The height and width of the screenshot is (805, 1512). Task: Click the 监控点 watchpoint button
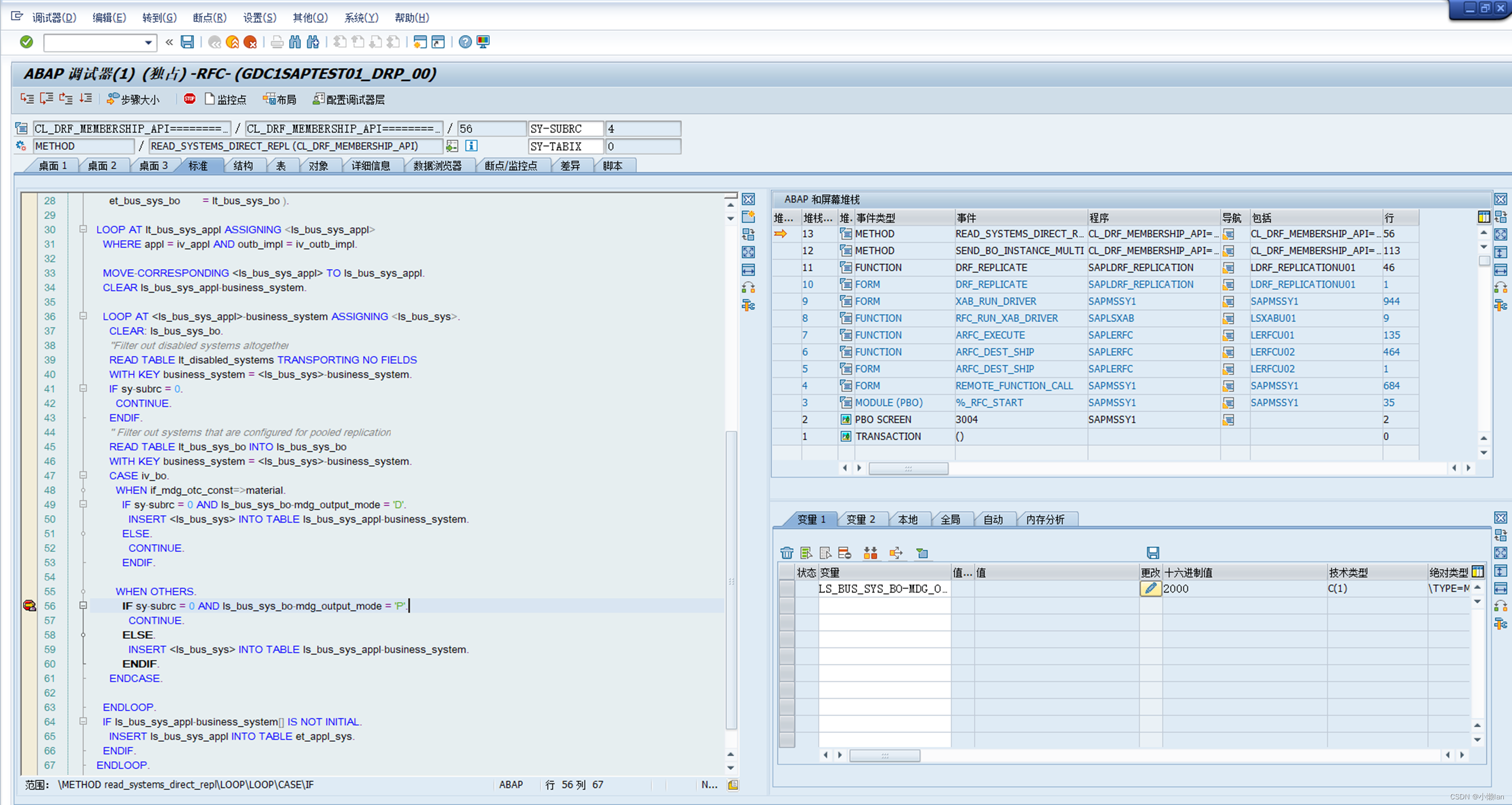click(x=225, y=99)
